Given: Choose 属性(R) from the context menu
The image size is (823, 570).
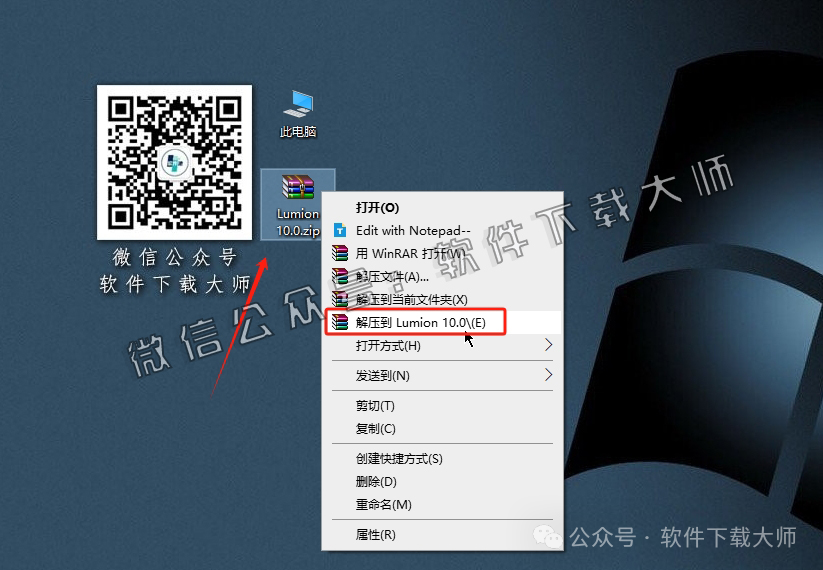Looking at the screenshot, I should point(442,535).
